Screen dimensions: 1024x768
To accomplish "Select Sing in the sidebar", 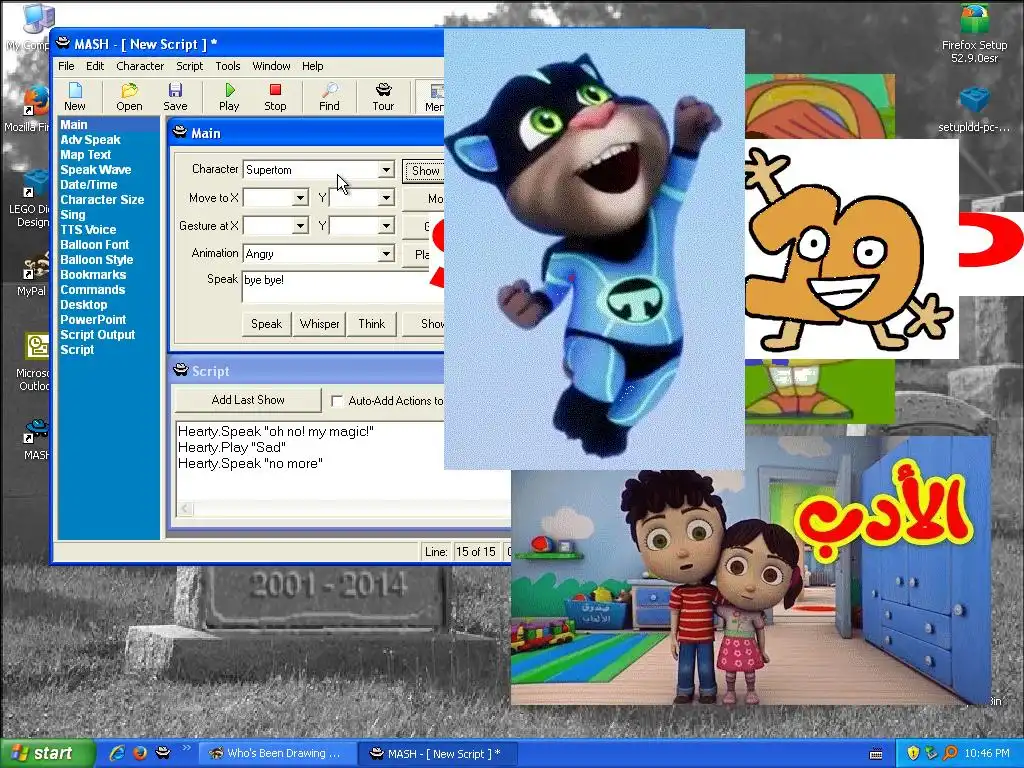I will coord(72,215).
